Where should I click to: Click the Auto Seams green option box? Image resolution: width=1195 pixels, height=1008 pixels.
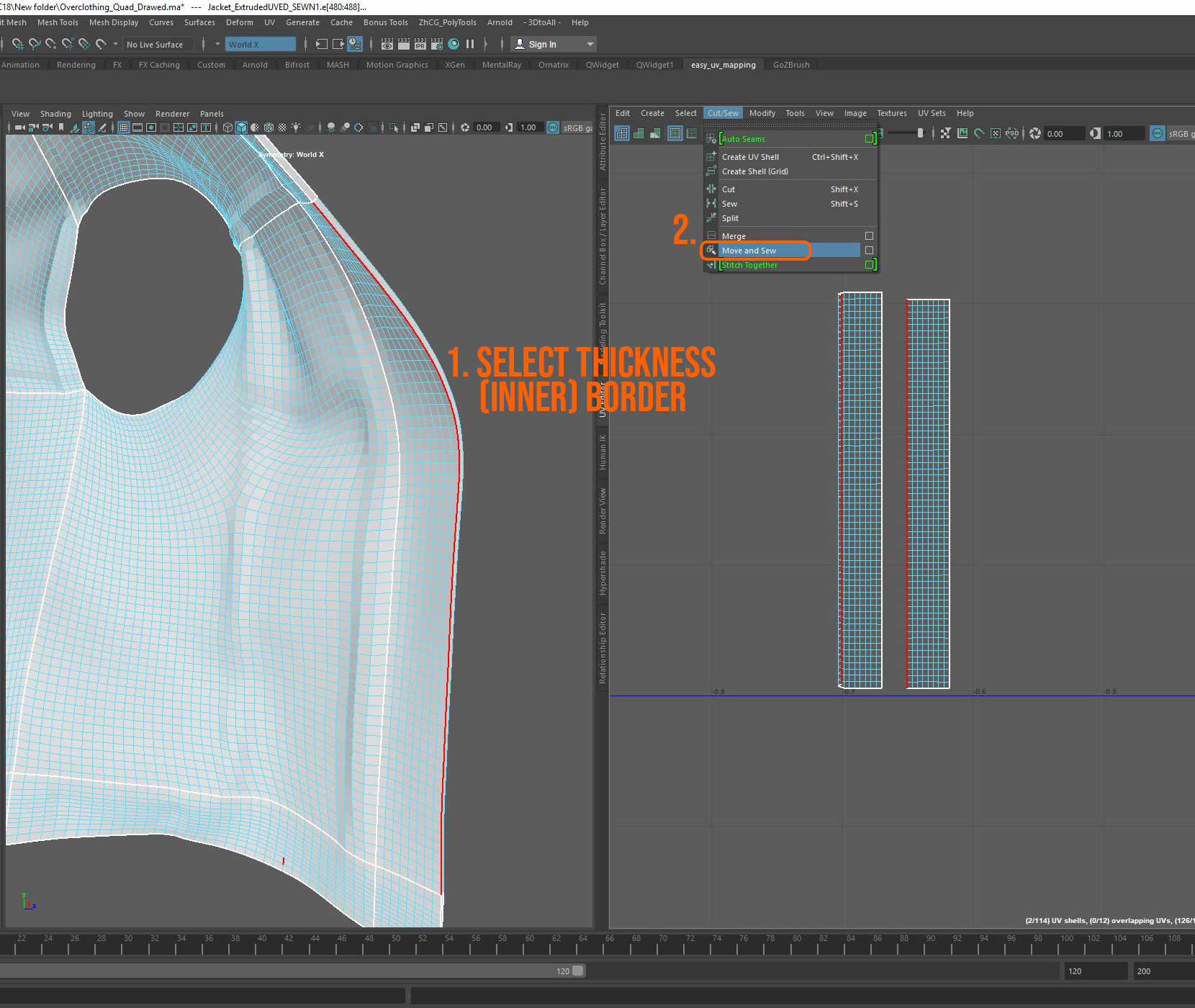(x=870, y=138)
